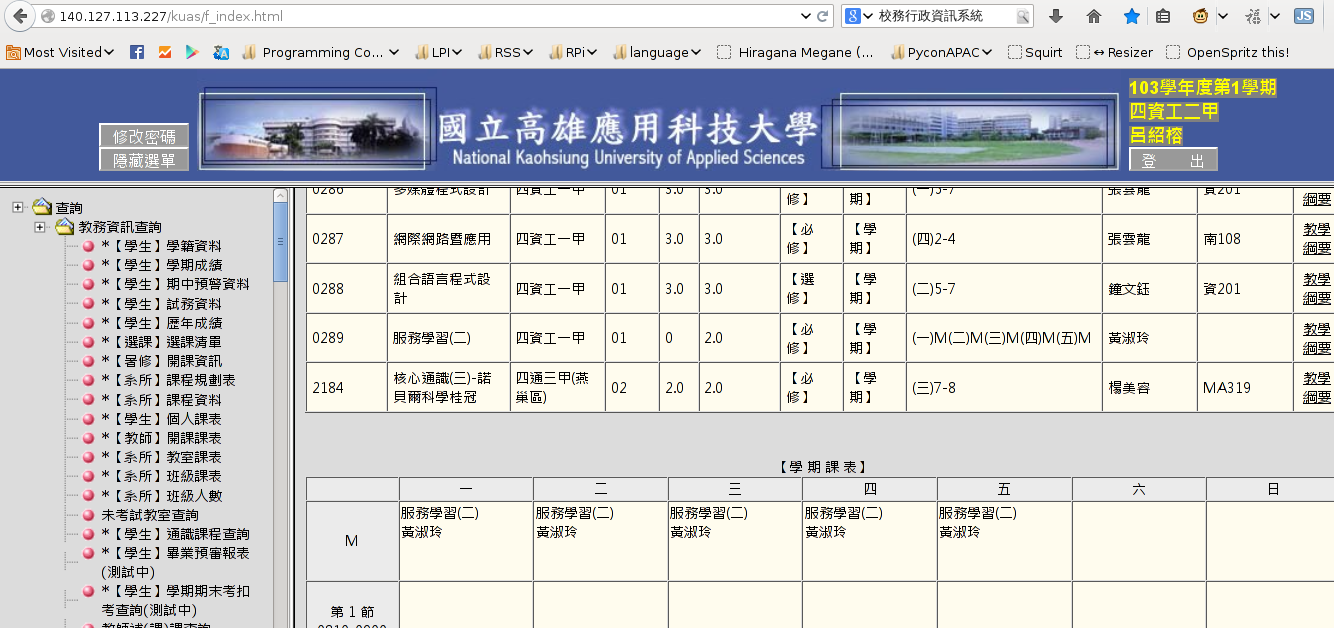The height and width of the screenshot is (628, 1334).
Task: Bookmark this page with the star icon
Action: 1132,16
